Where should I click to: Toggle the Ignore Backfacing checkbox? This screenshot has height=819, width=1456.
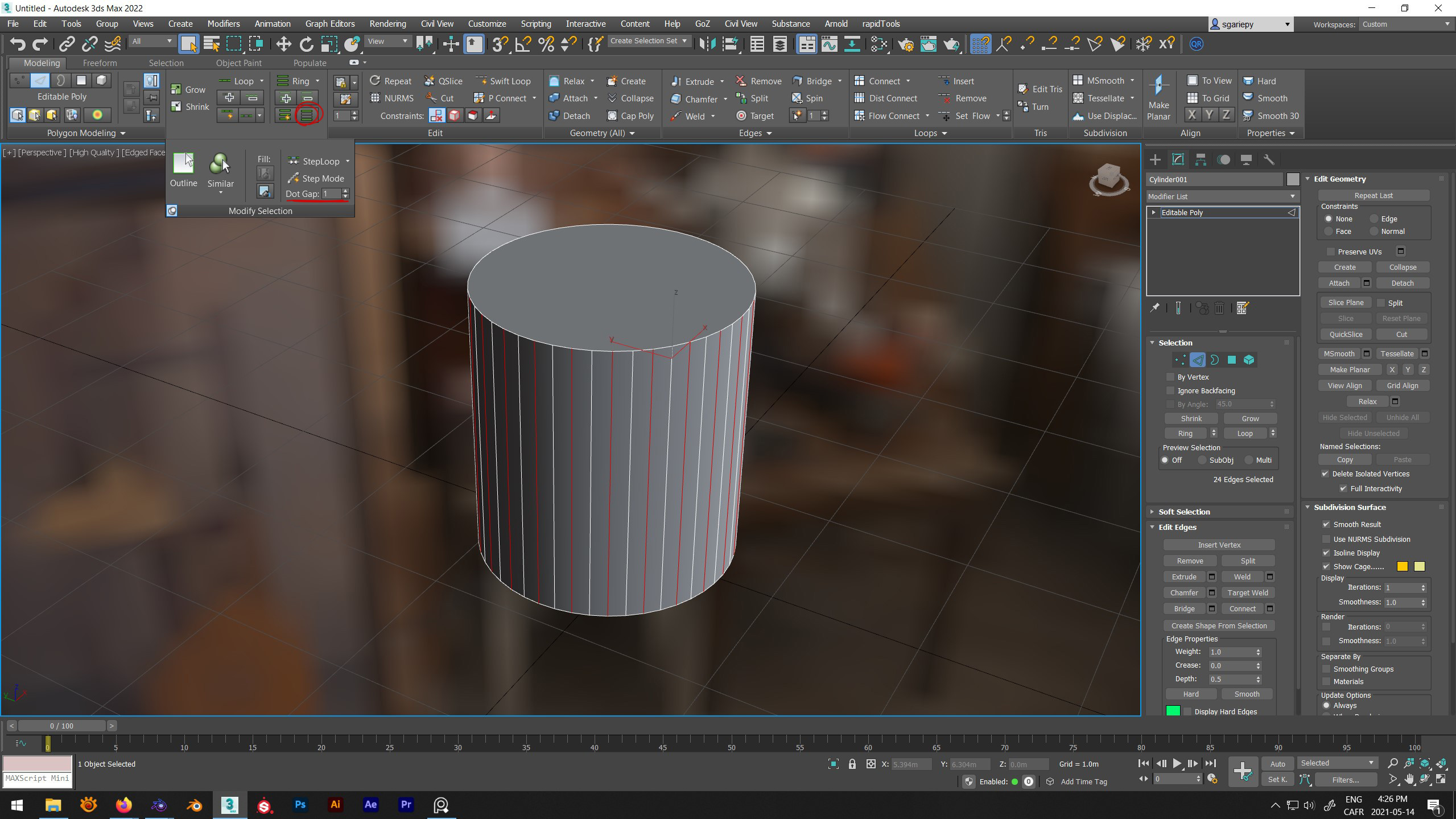pyautogui.click(x=1171, y=390)
